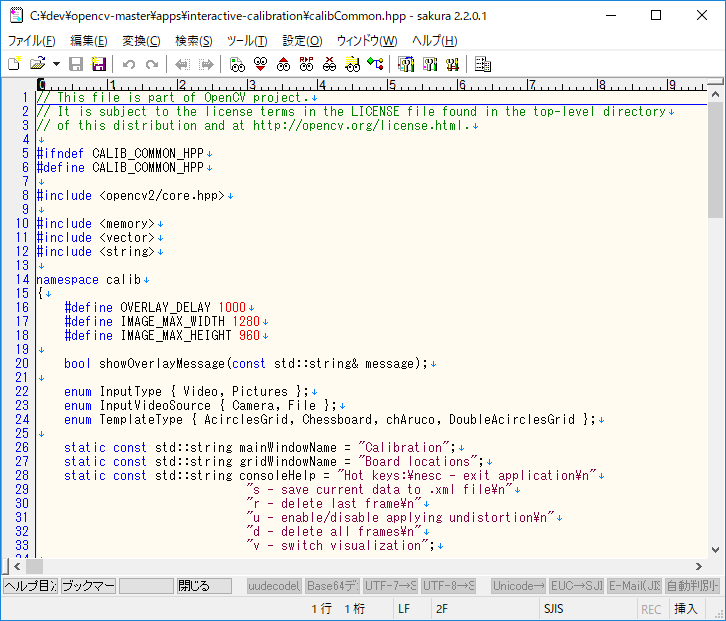Expand the recent files dropdown arrow
Viewport: 726px width, 621px height.
[x=56, y=64]
